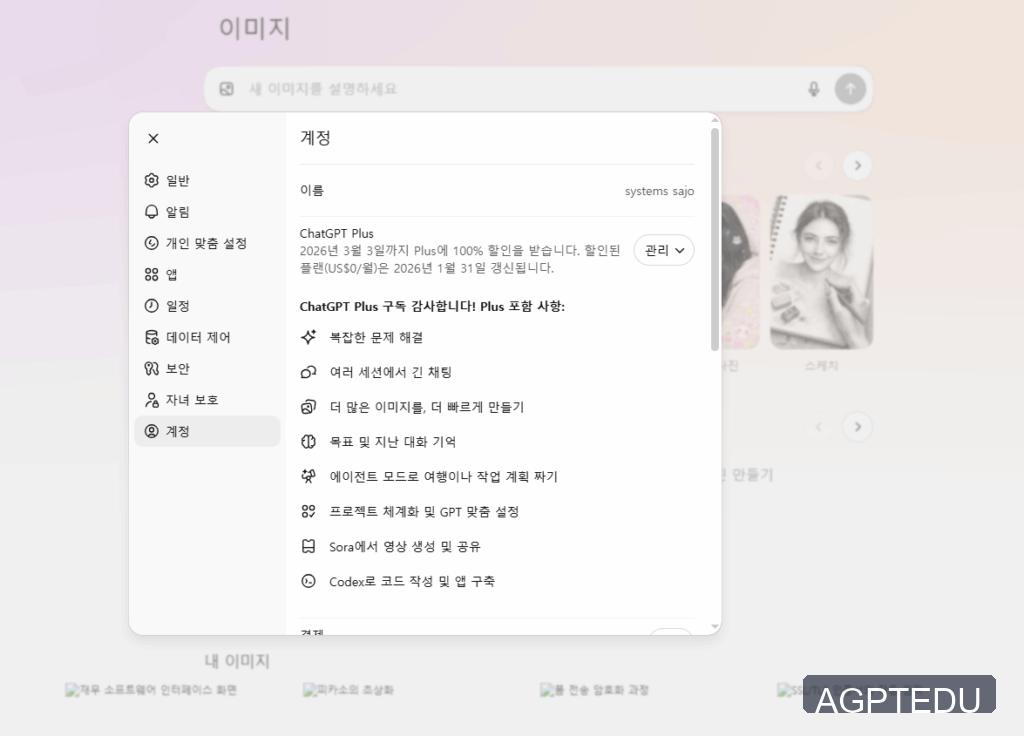Open the 앱 settings tab

(x=207, y=274)
